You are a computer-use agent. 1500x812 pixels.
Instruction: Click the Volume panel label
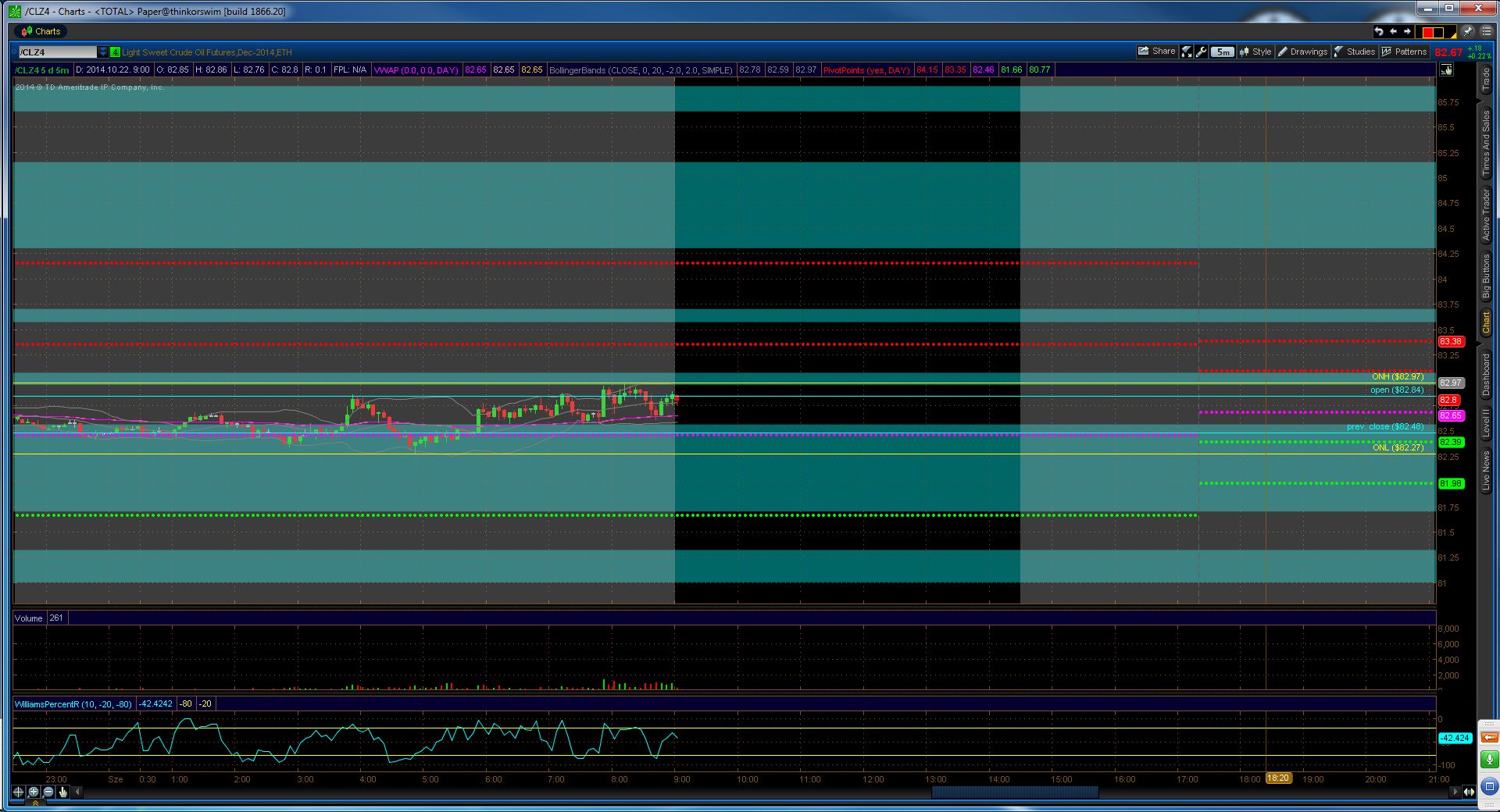tap(29, 618)
